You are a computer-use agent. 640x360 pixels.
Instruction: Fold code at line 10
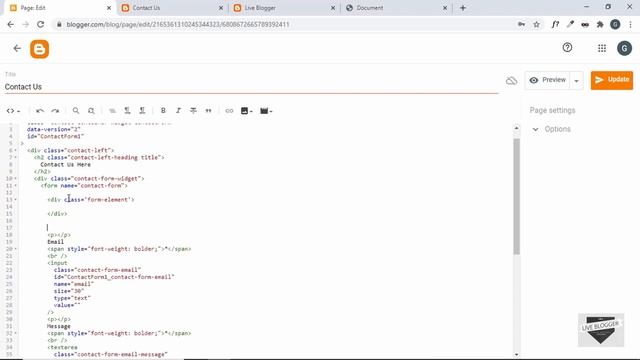(x=16, y=179)
